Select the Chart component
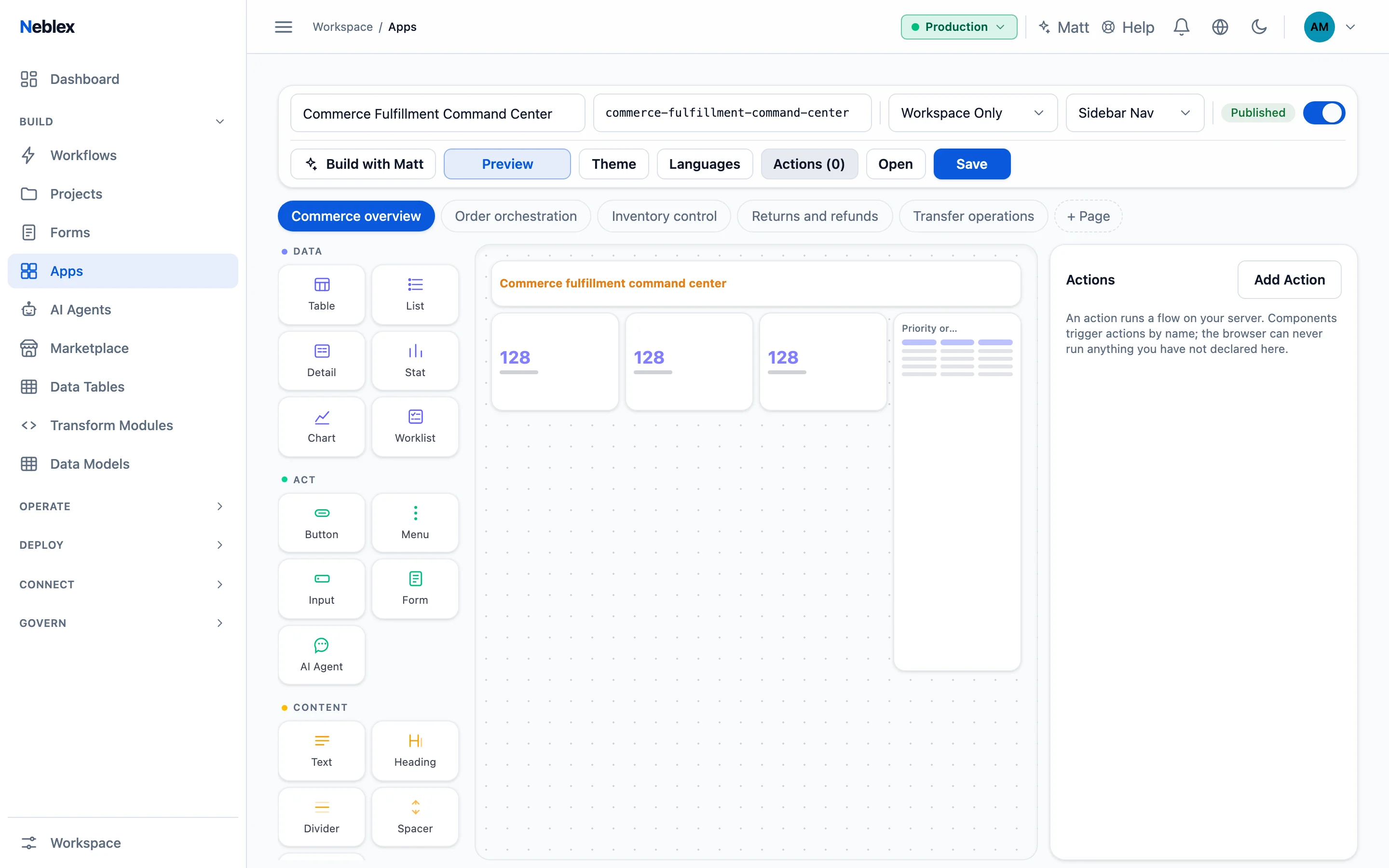This screenshot has height=868, width=1389. point(321,427)
